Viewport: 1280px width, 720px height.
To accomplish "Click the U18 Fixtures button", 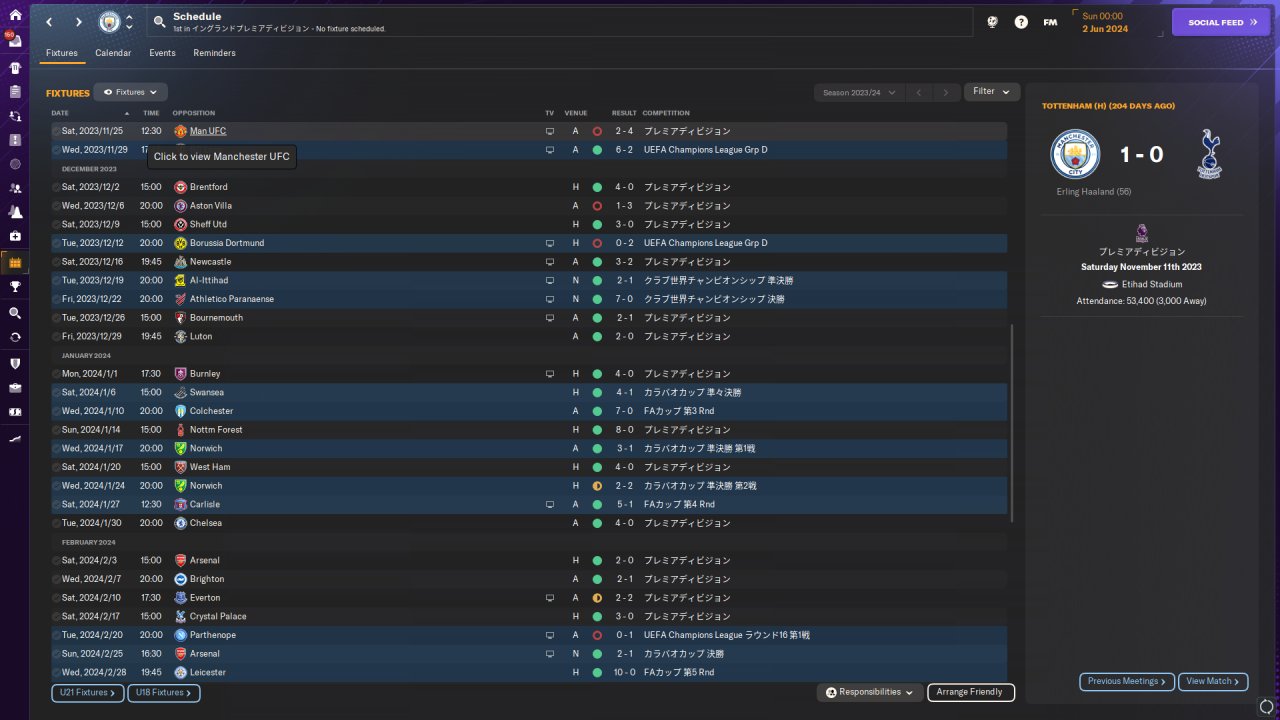I will [164, 692].
